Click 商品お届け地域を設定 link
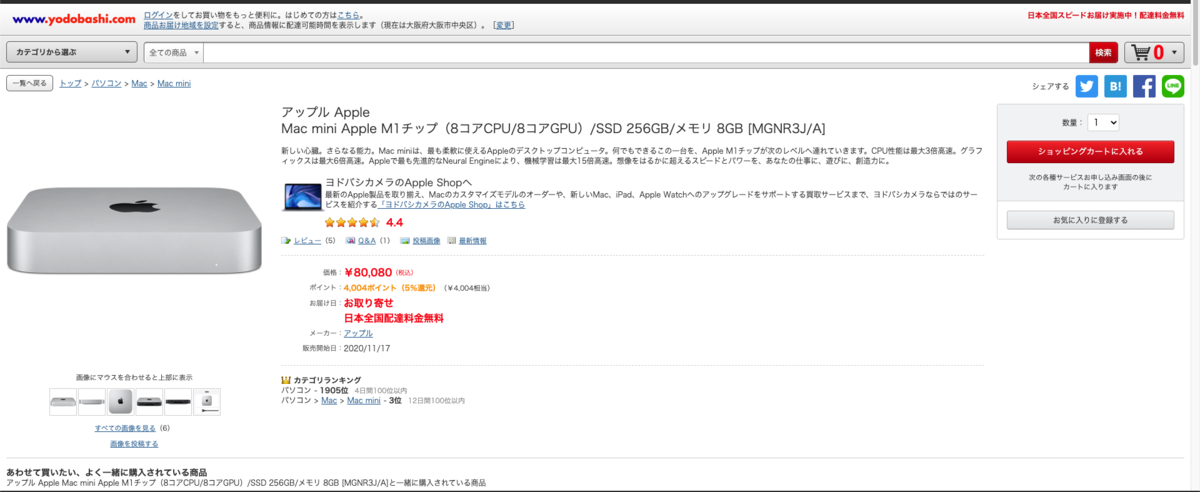 [x=181, y=25]
